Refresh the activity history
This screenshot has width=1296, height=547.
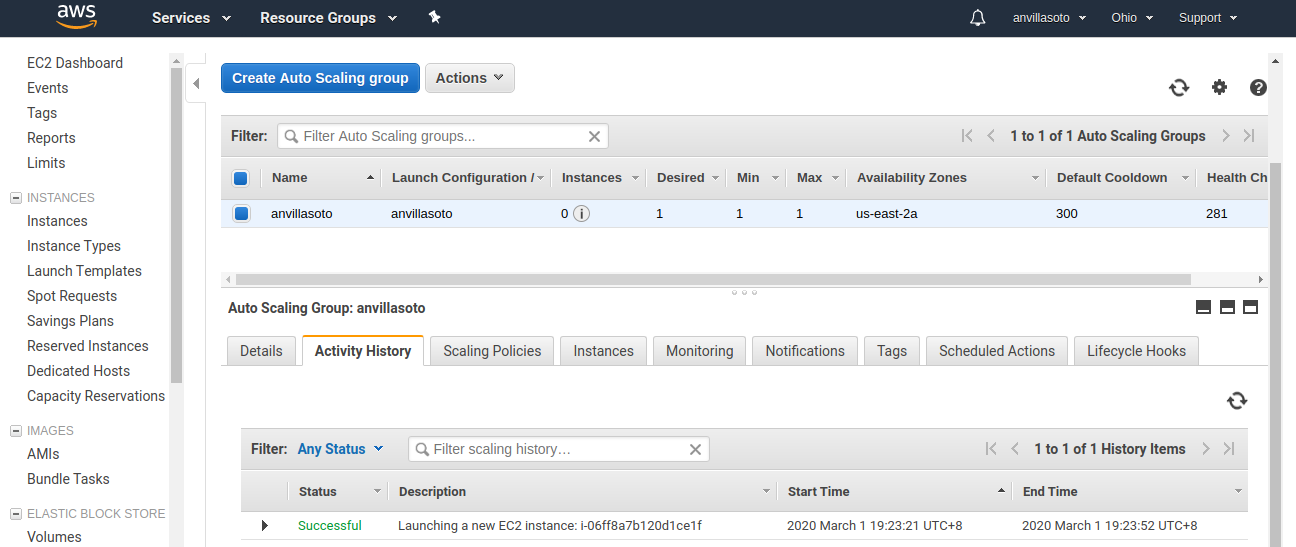tap(1237, 401)
